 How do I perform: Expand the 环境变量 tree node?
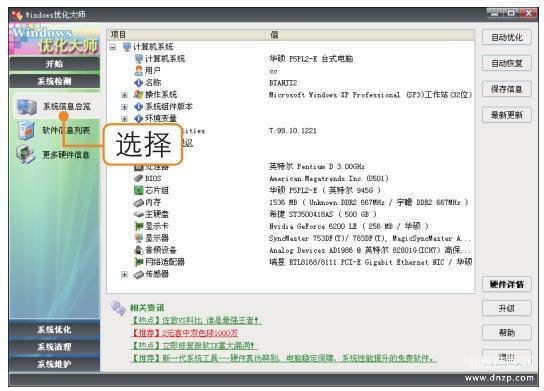pyautogui.click(x=124, y=119)
